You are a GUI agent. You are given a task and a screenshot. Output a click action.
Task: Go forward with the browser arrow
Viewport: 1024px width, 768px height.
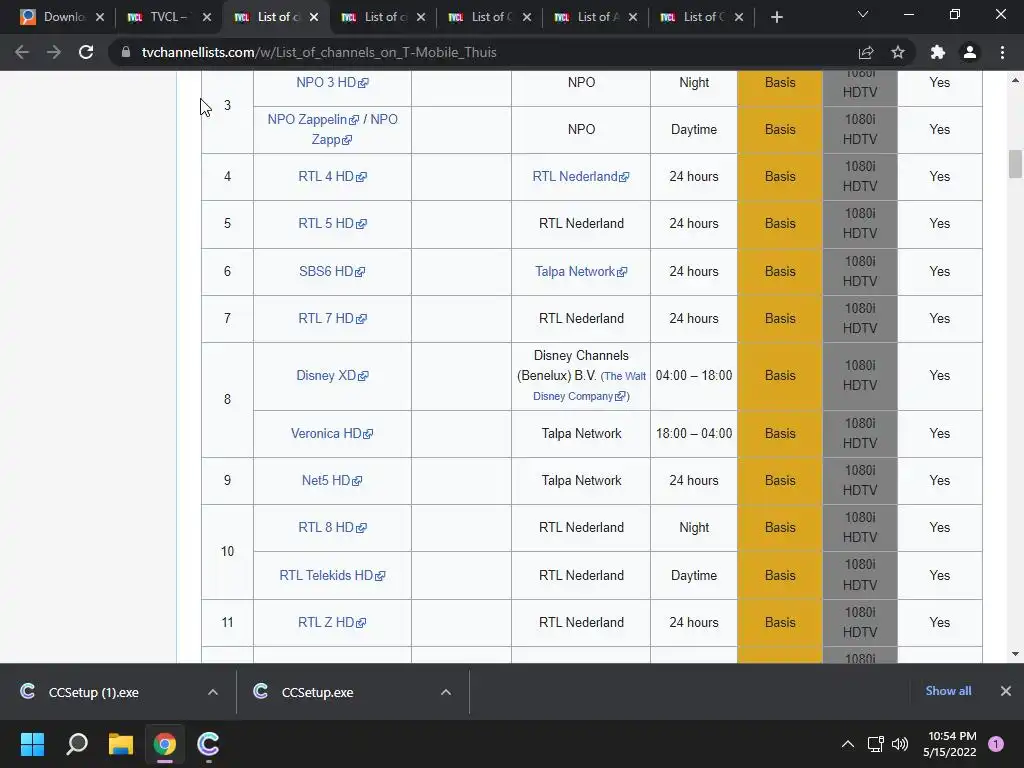pos(54,52)
